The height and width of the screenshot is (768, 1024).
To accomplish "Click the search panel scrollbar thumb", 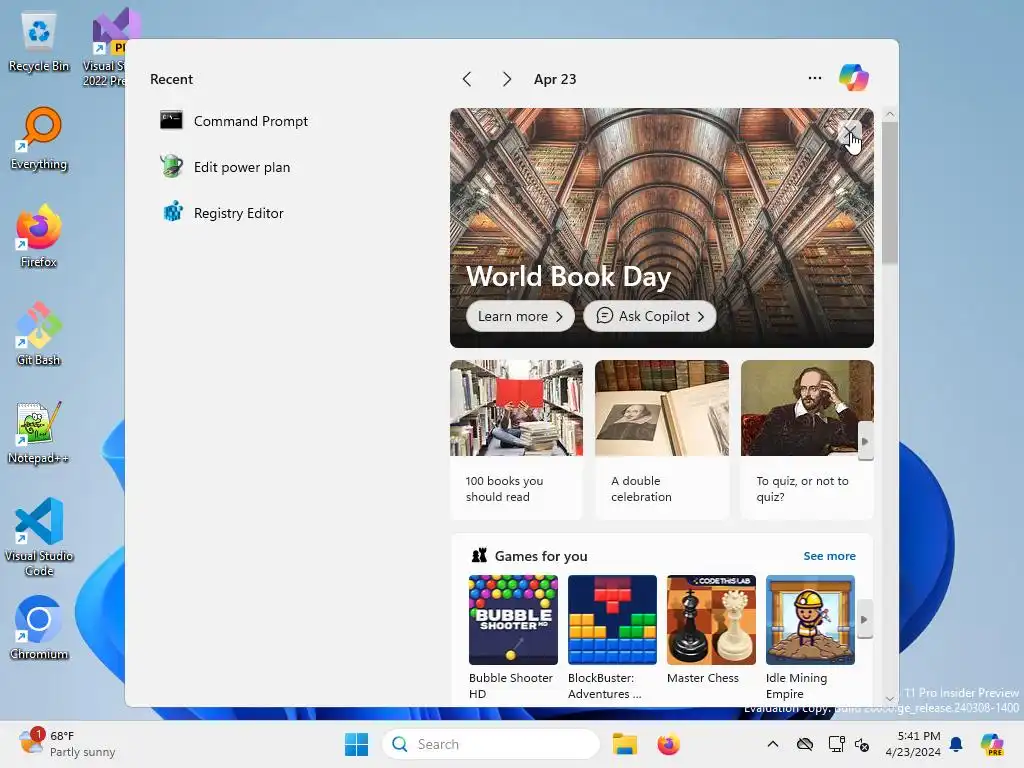I will tap(889, 193).
